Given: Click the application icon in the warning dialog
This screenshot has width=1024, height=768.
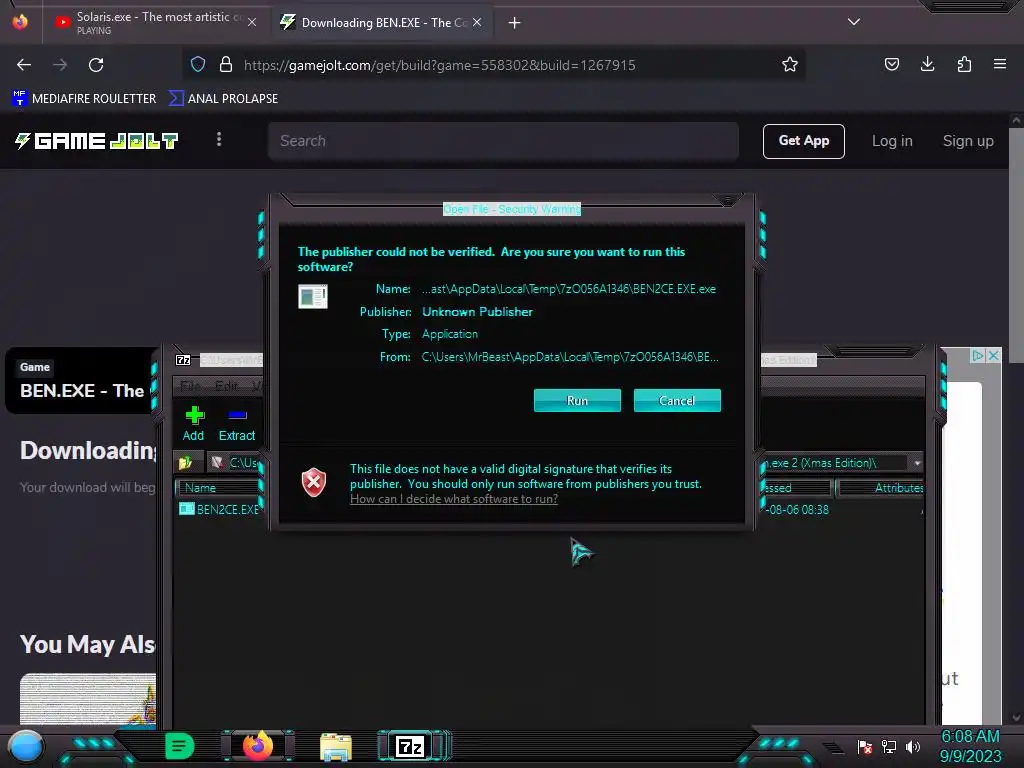Looking at the screenshot, I should pos(313,296).
